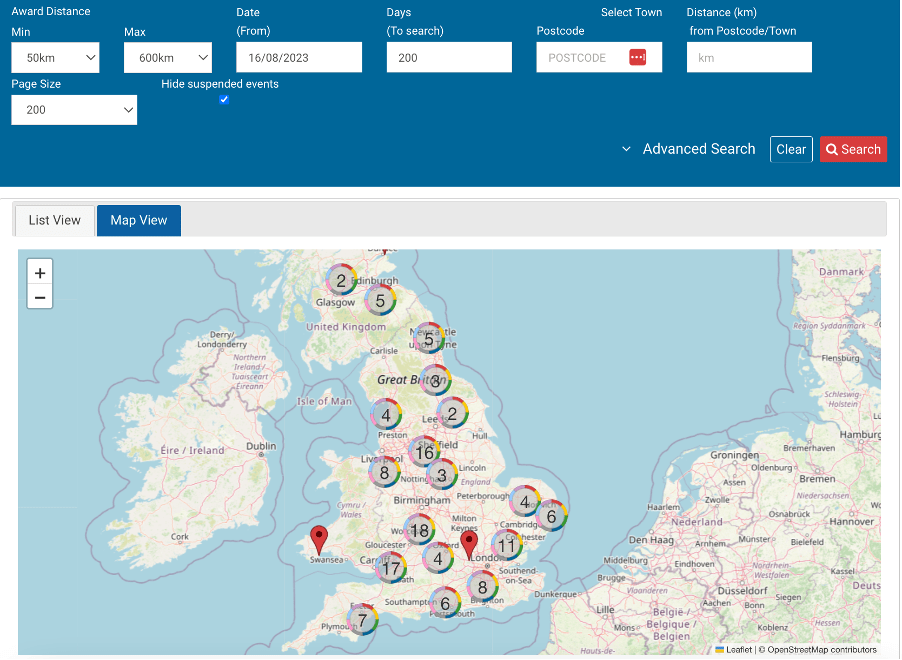Open the cluster of 2 near Glasgow
Screen dimensions: 902x660
(x=341, y=280)
